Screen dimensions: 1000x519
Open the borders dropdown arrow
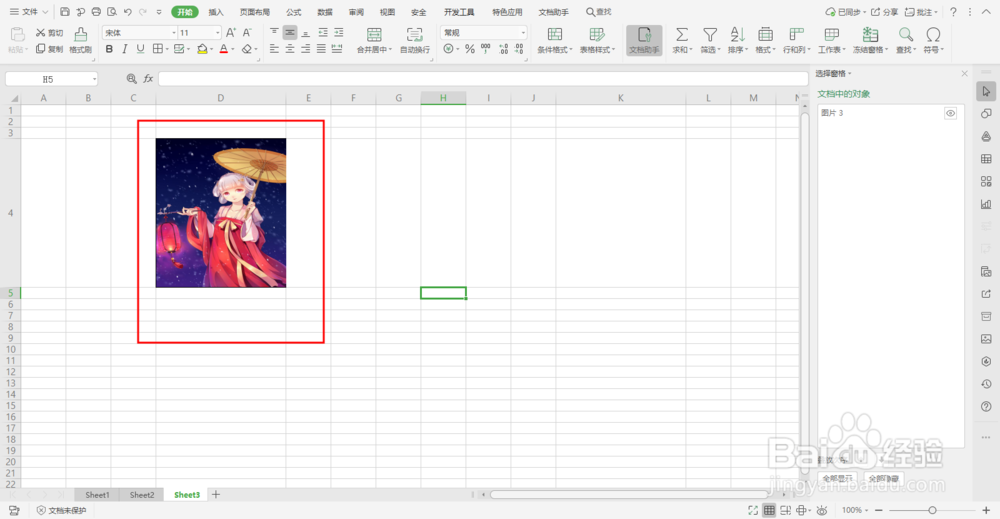tap(167, 49)
